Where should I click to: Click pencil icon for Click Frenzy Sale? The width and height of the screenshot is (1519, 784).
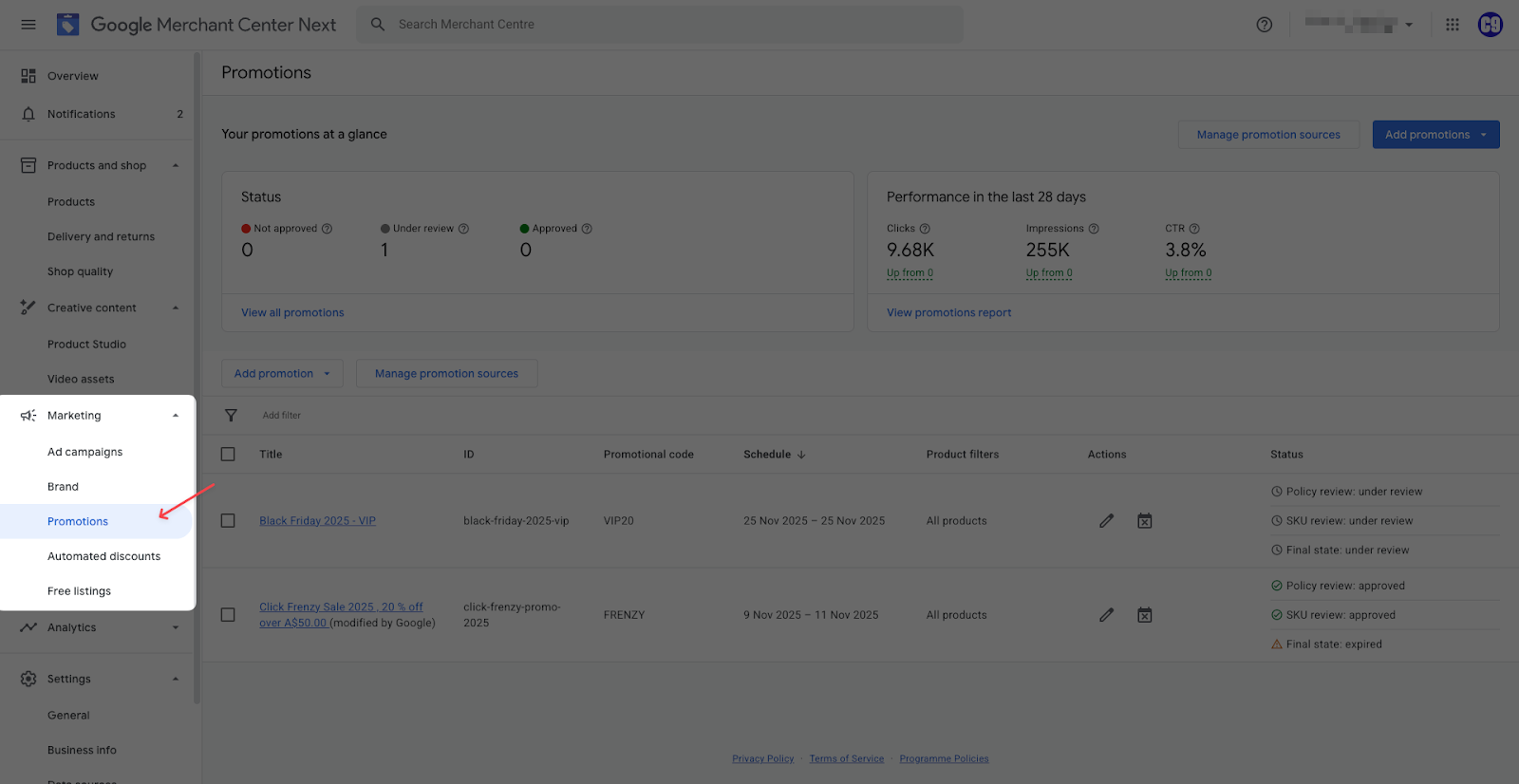(1106, 615)
